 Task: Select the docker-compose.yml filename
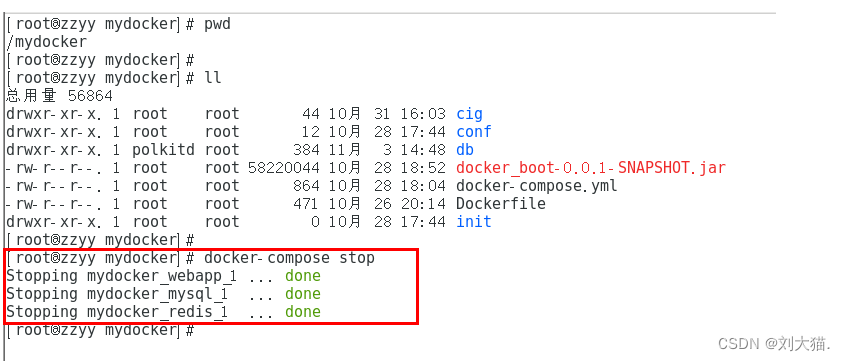click(536, 186)
